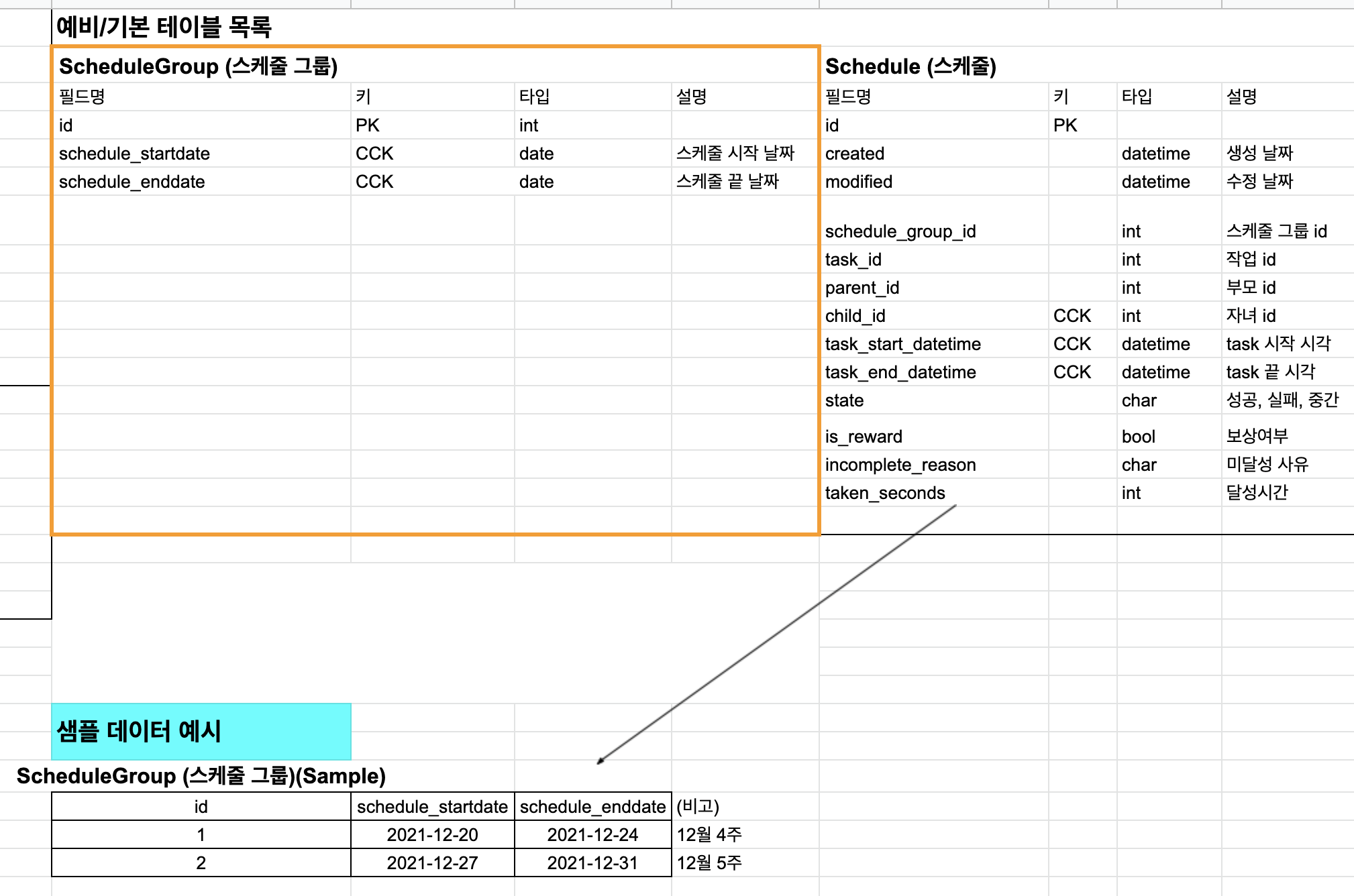Viewport: 1354px width, 896px height.
Task: Select the 2021-12-31 end date sample cell
Action: pos(592,863)
